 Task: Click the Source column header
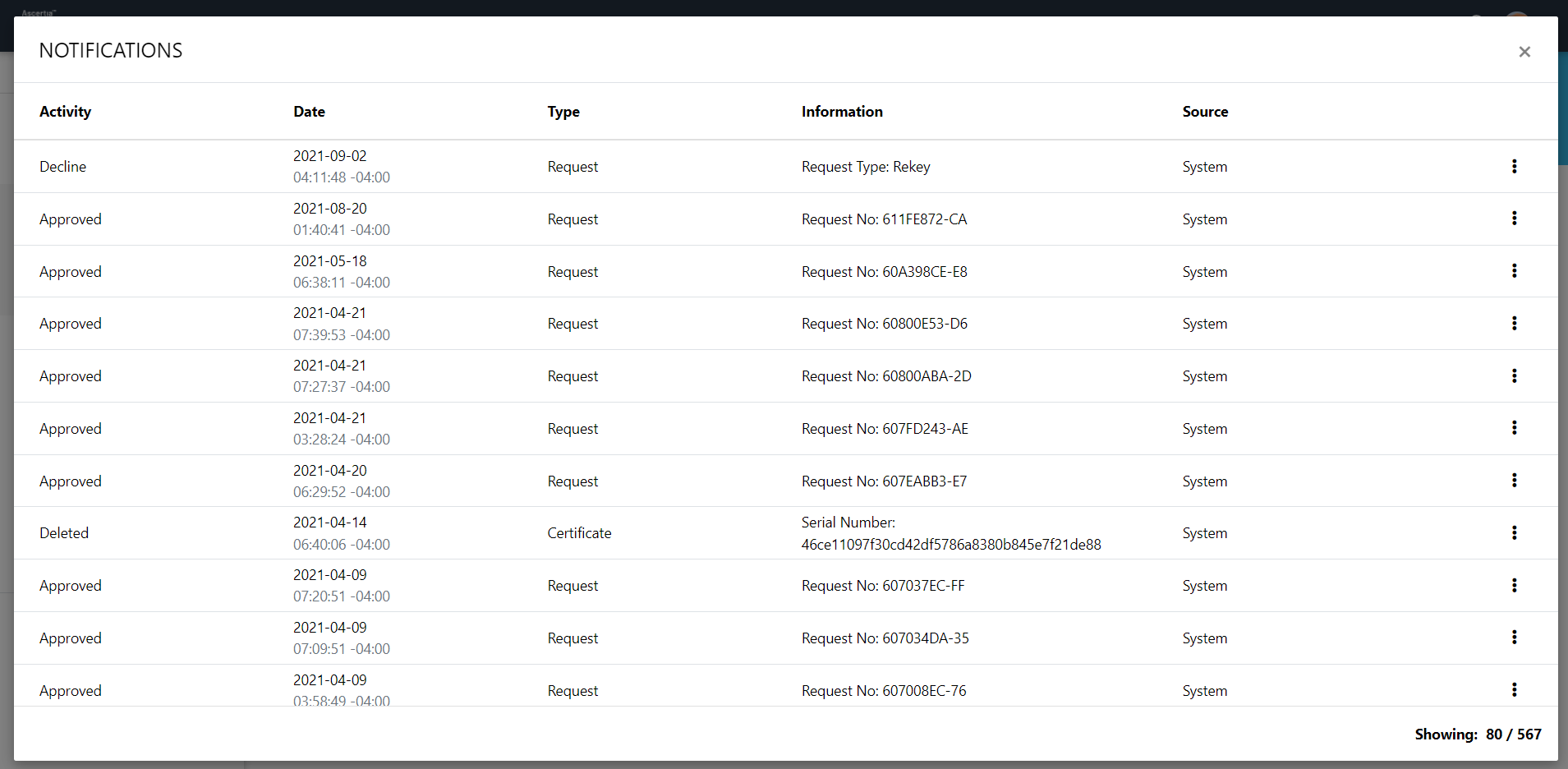(x=1205, y=112)
